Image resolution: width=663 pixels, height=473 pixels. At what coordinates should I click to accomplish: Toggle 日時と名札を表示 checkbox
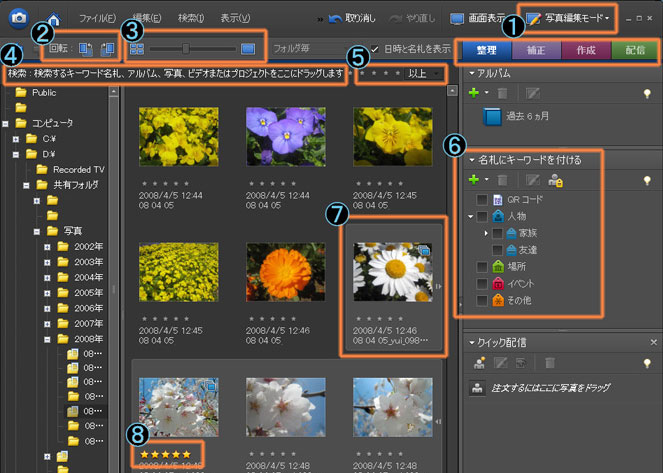(x=374, y=49)
